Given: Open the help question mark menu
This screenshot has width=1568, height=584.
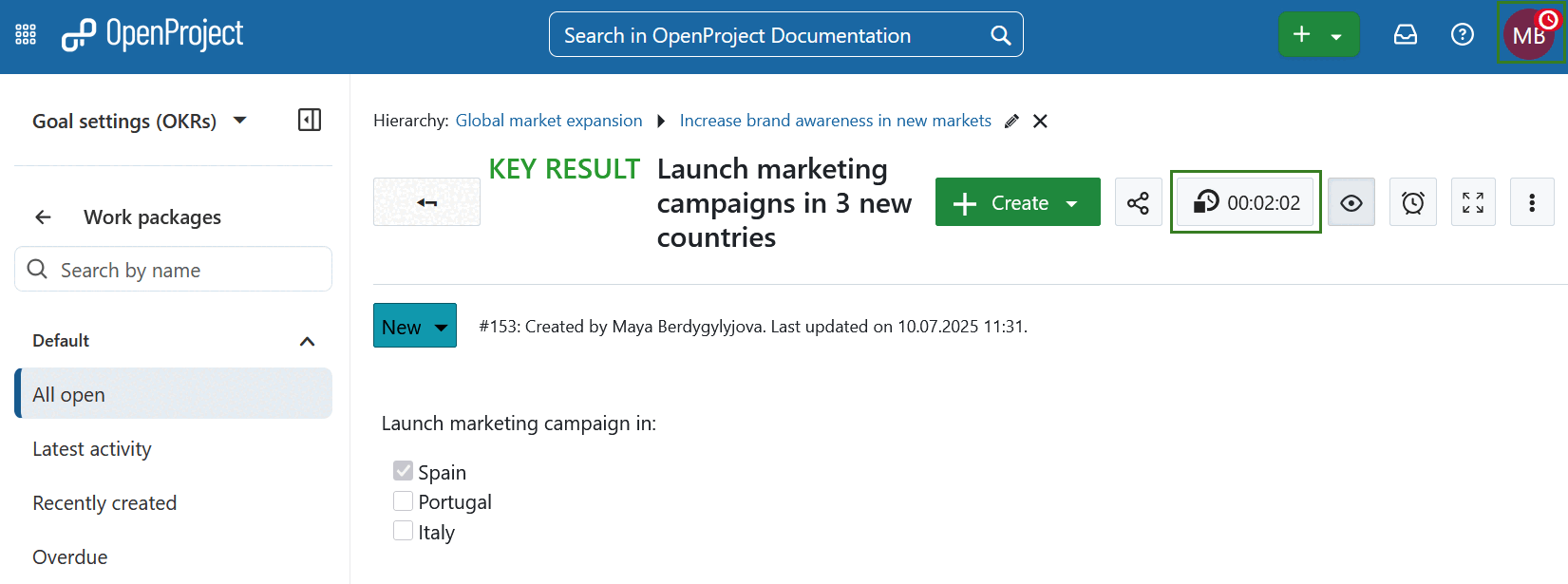Looking at the screenshot, I should [x=1462, y=35].
